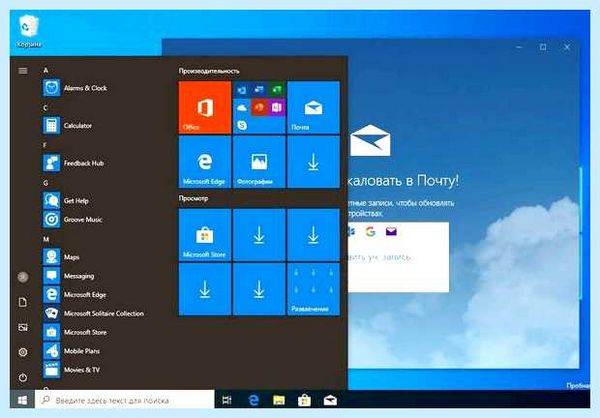Viewport: 600px width, 418px height.
Task: Select the purple mail account icon in Mail window
Action: tap(391, 232)
